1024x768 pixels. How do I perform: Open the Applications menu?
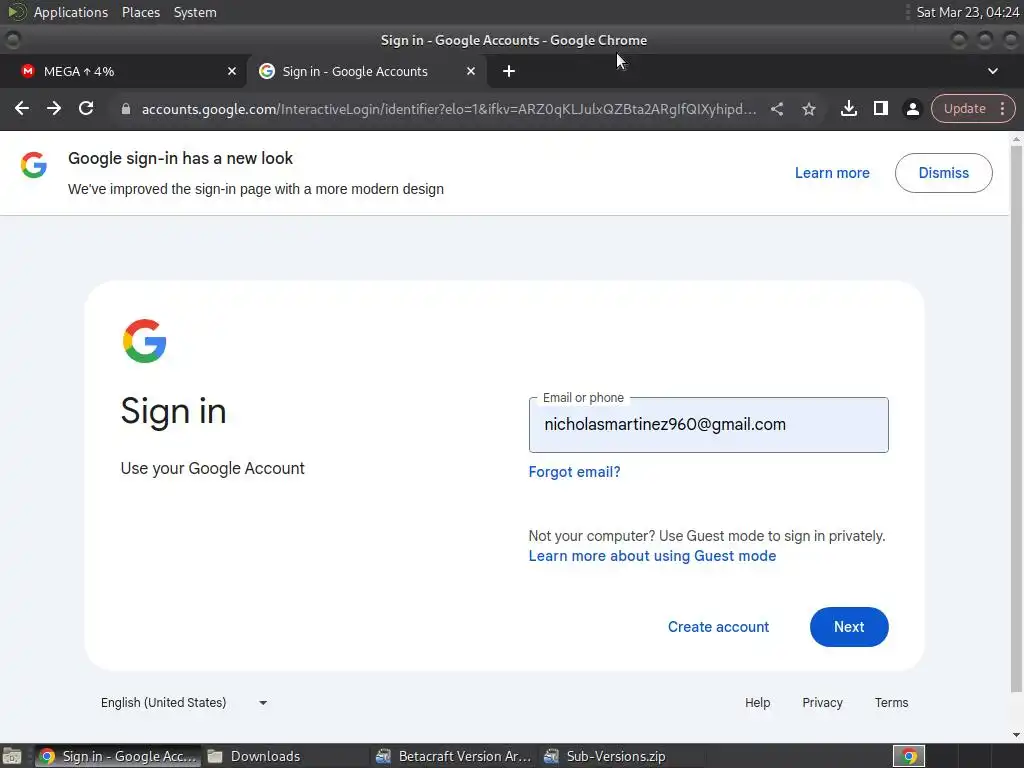click(71, 12)
